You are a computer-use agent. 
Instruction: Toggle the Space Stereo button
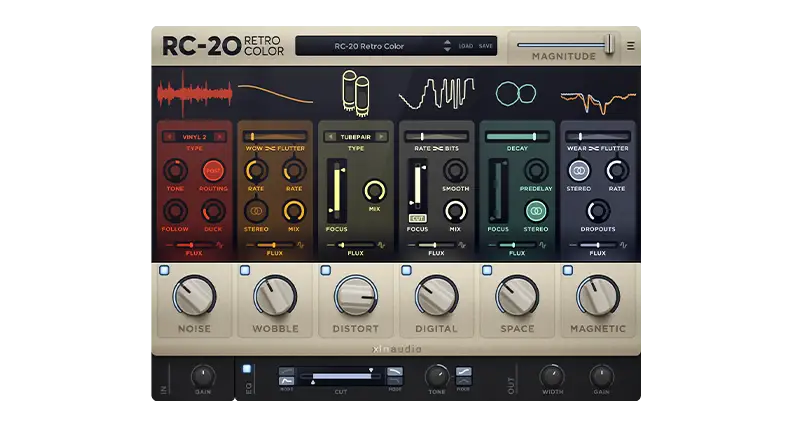coord(536,211)
